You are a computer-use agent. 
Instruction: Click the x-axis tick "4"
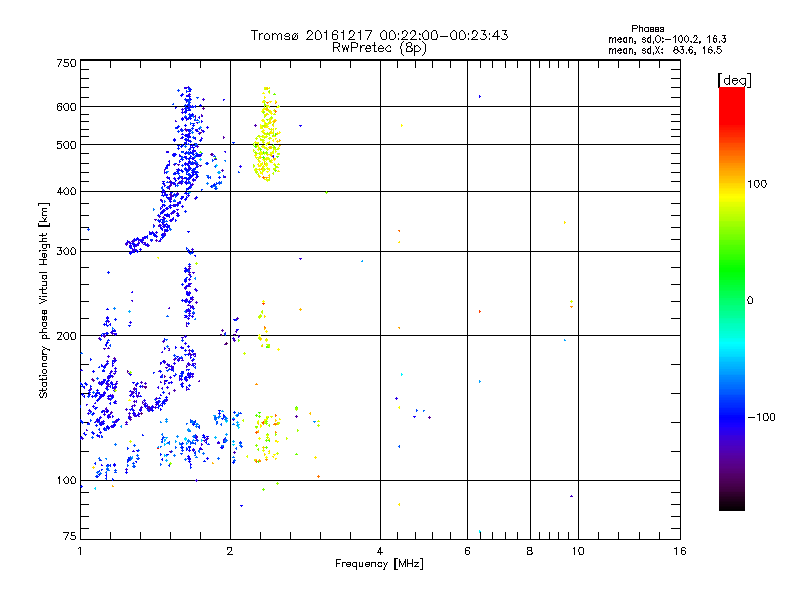(x=380, y=551)
